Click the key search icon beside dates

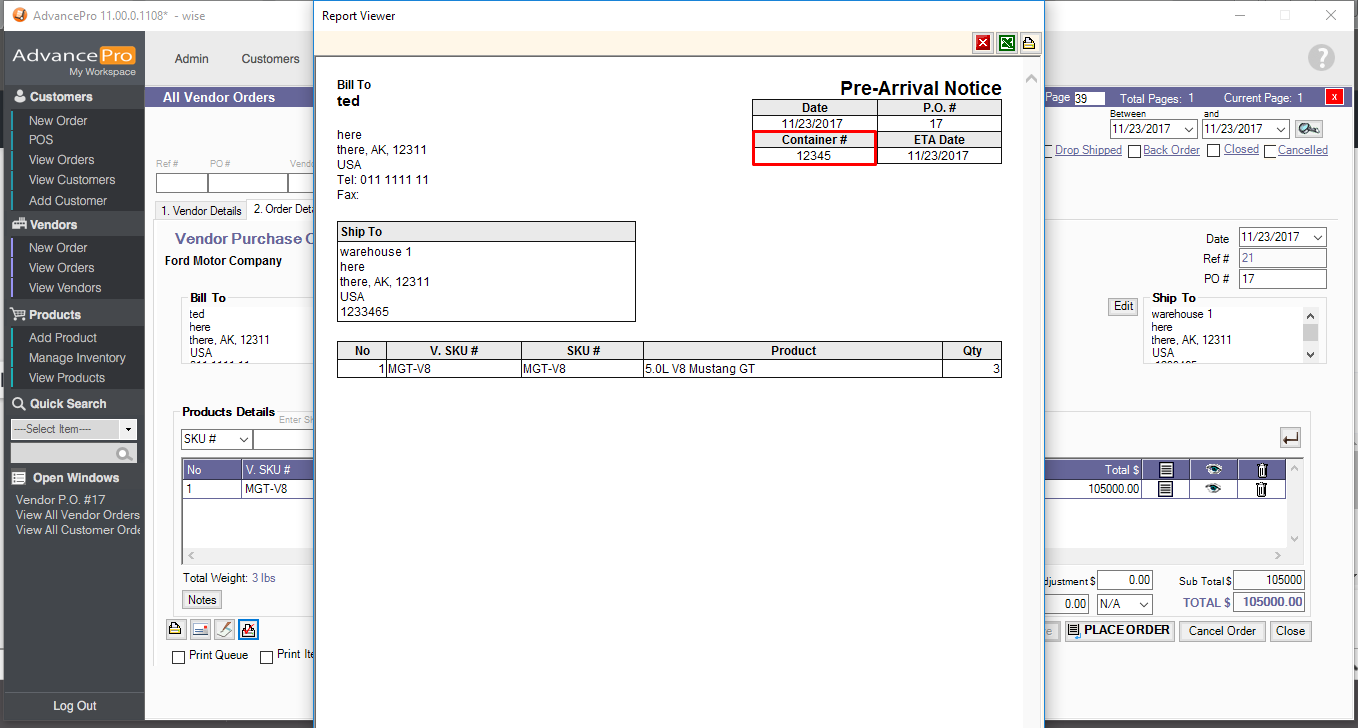1307,129
